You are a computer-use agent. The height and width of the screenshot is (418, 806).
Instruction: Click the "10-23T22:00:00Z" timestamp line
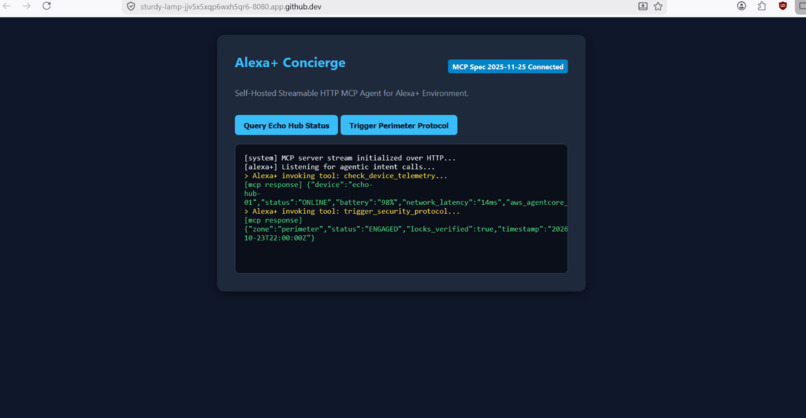tap(279, 238)
